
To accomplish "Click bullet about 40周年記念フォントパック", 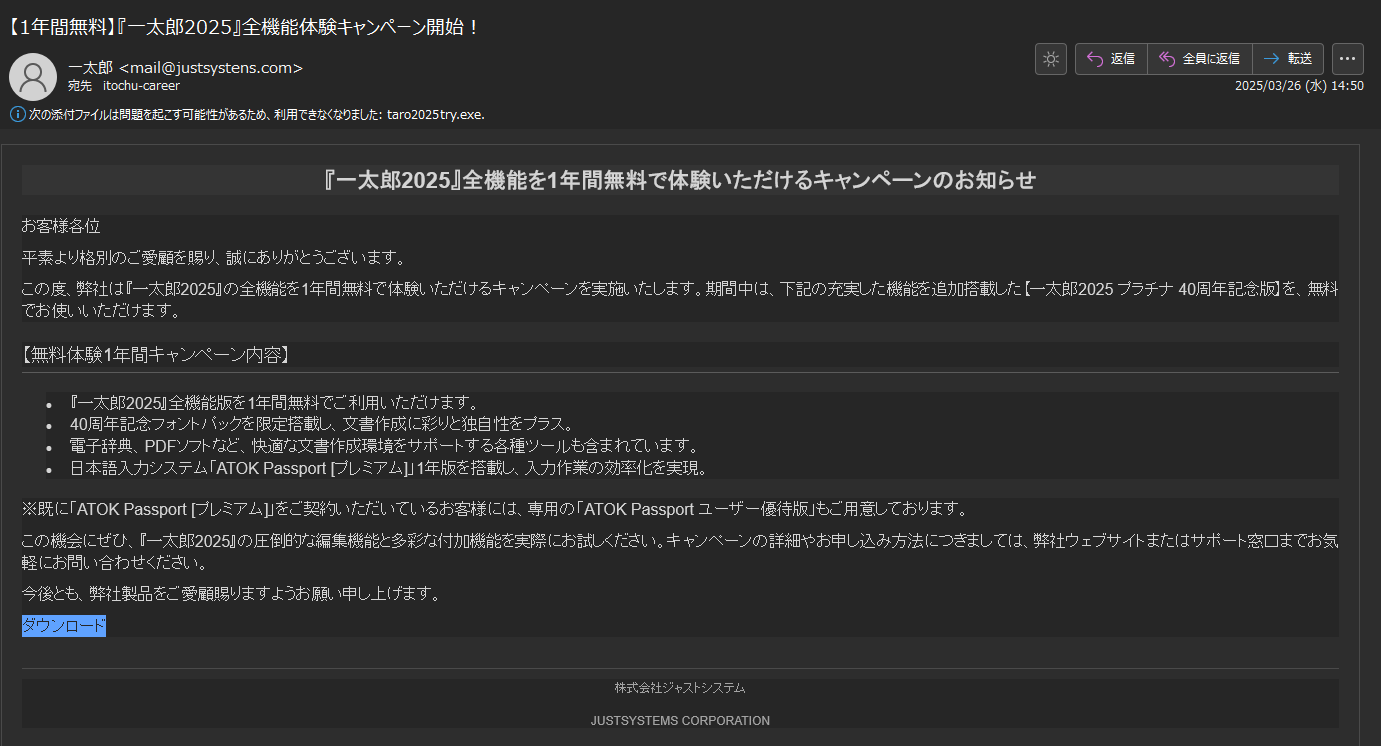I will click(x=321, y=424).
